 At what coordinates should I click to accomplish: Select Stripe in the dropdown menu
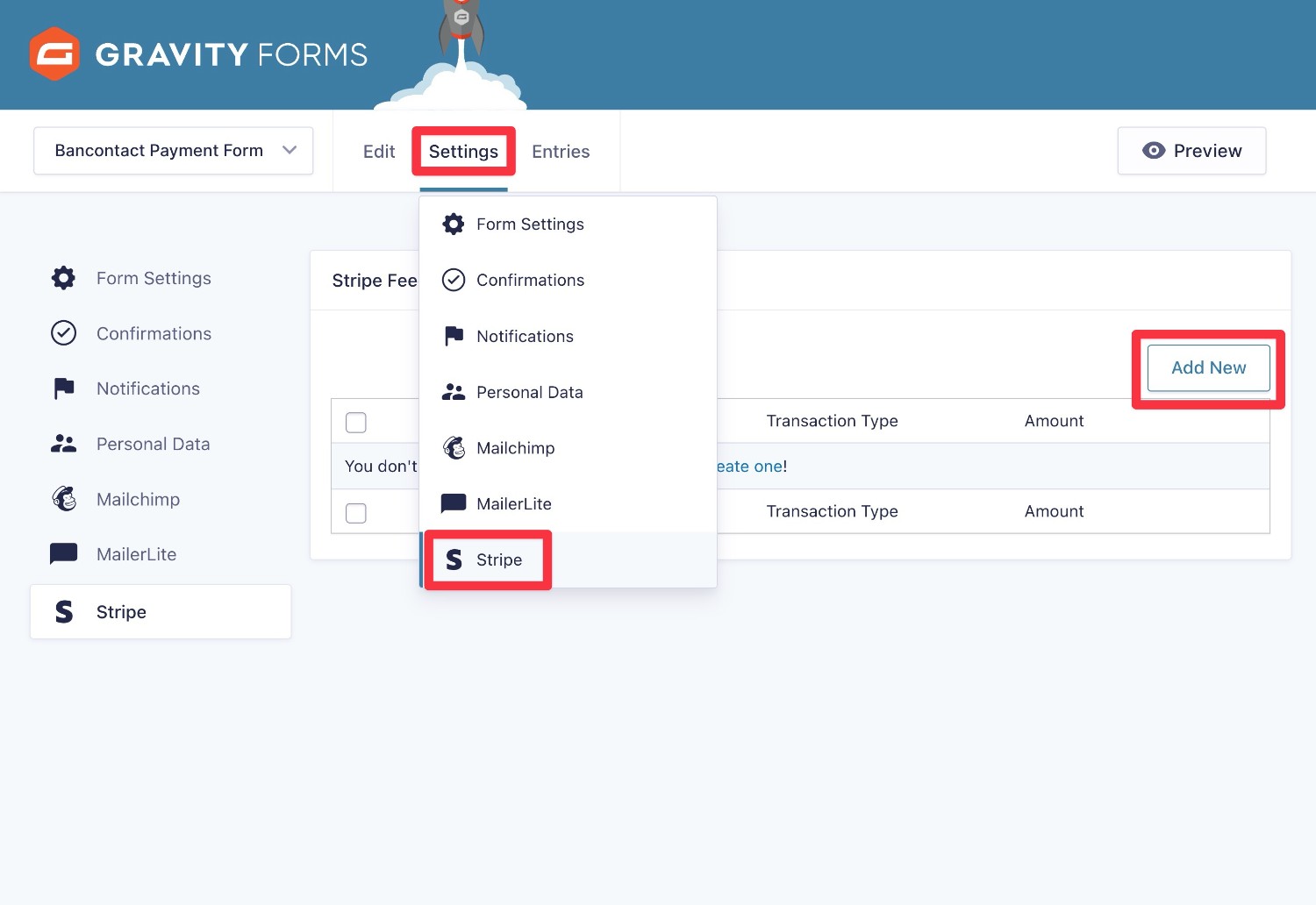click(x=569, y=559)
